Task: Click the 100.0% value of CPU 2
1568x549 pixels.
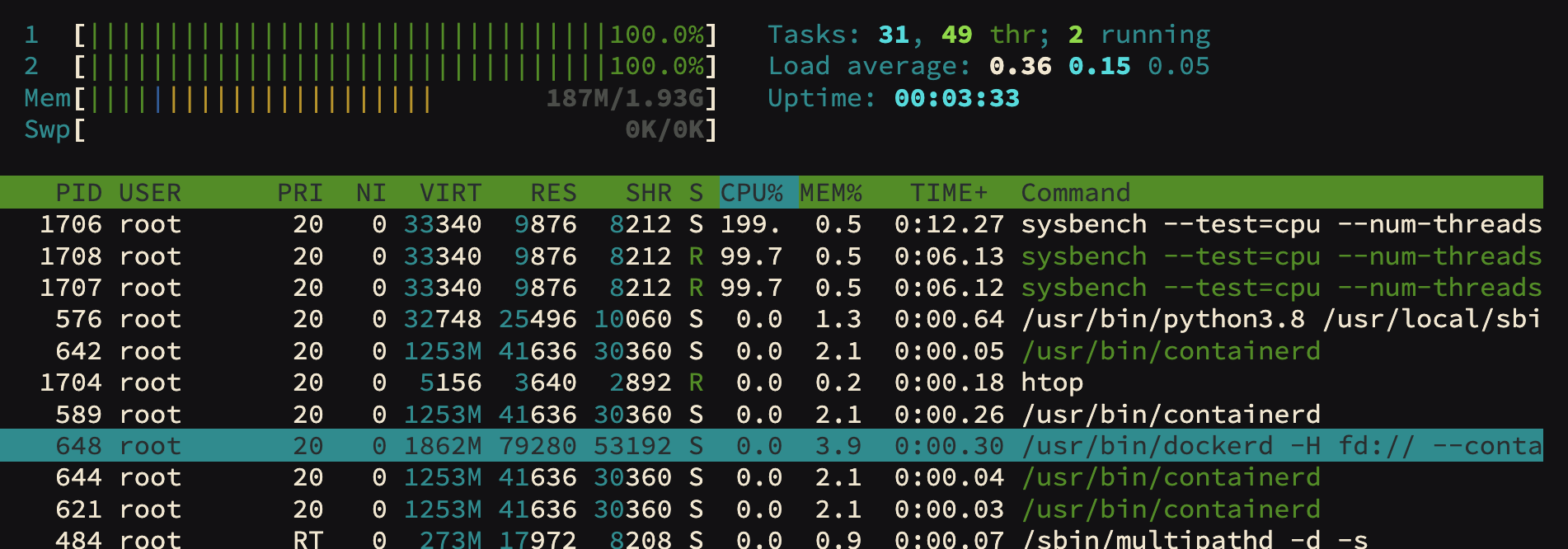Action: [657, 66]
